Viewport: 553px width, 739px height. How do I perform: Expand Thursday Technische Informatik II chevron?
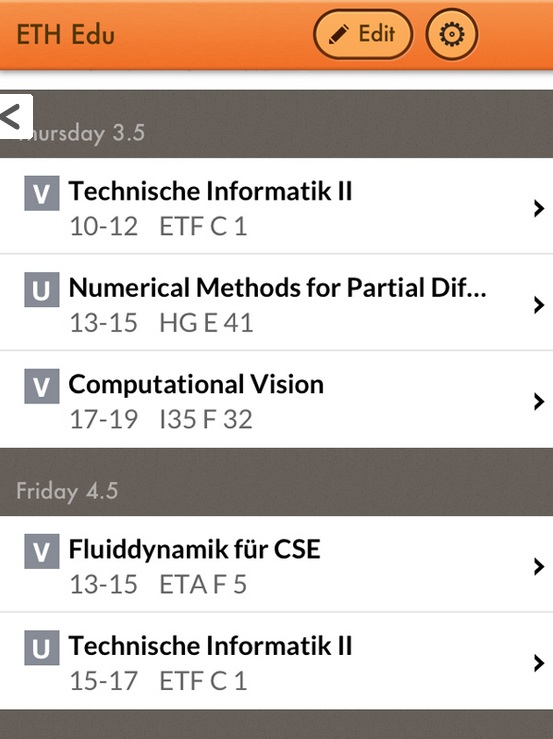click(539, 208)
